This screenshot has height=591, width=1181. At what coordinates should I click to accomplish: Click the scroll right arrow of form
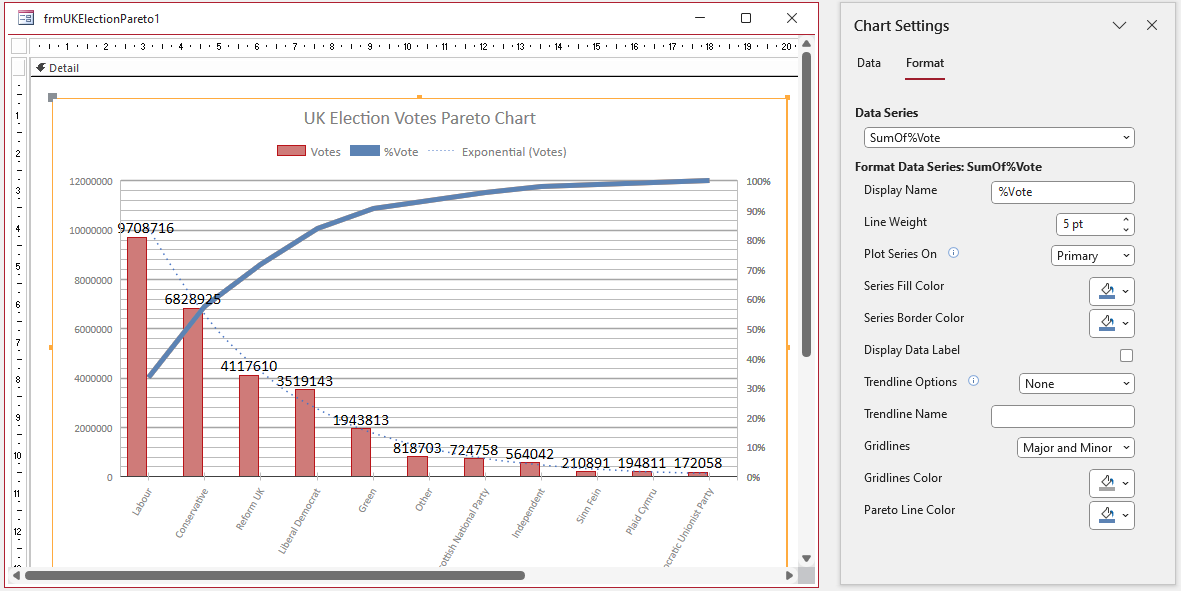[x=789, y=575]
